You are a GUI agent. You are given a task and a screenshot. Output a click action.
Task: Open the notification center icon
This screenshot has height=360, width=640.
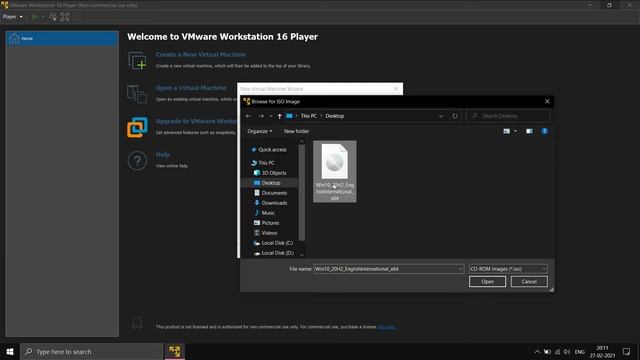[x=626, y=351]
